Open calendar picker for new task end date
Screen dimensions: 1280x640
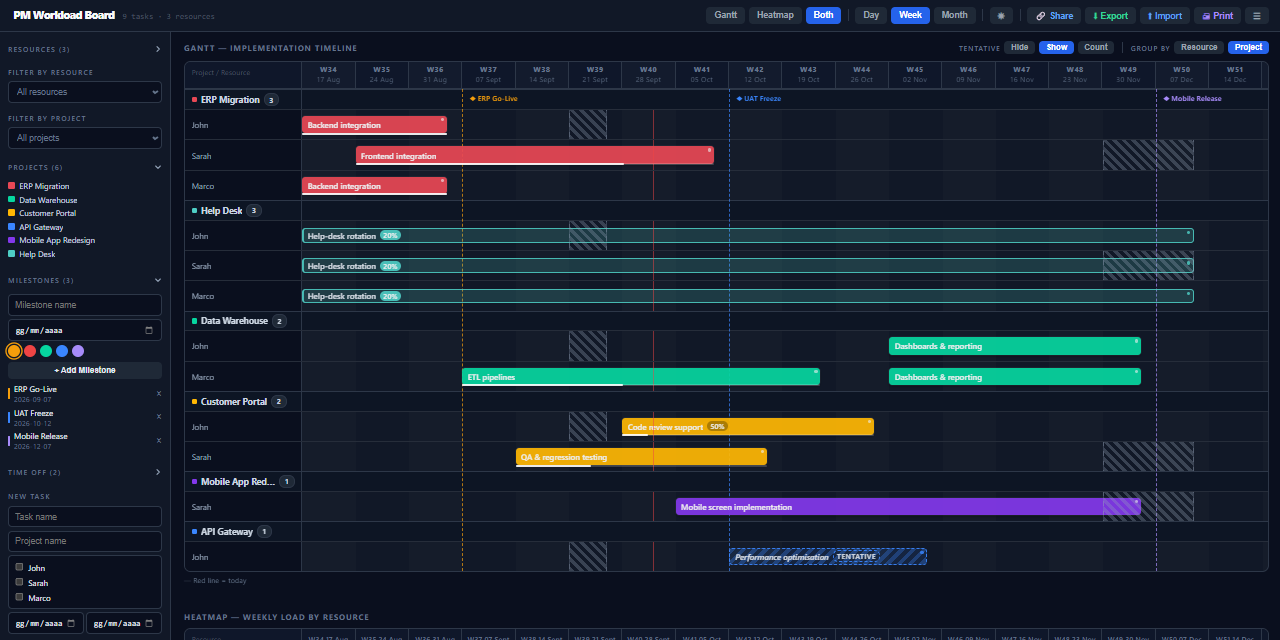pos(149,624)
